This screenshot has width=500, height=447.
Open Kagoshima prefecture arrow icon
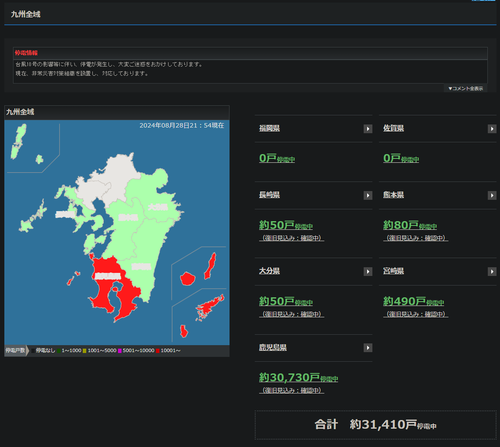[x=368, y=348]
